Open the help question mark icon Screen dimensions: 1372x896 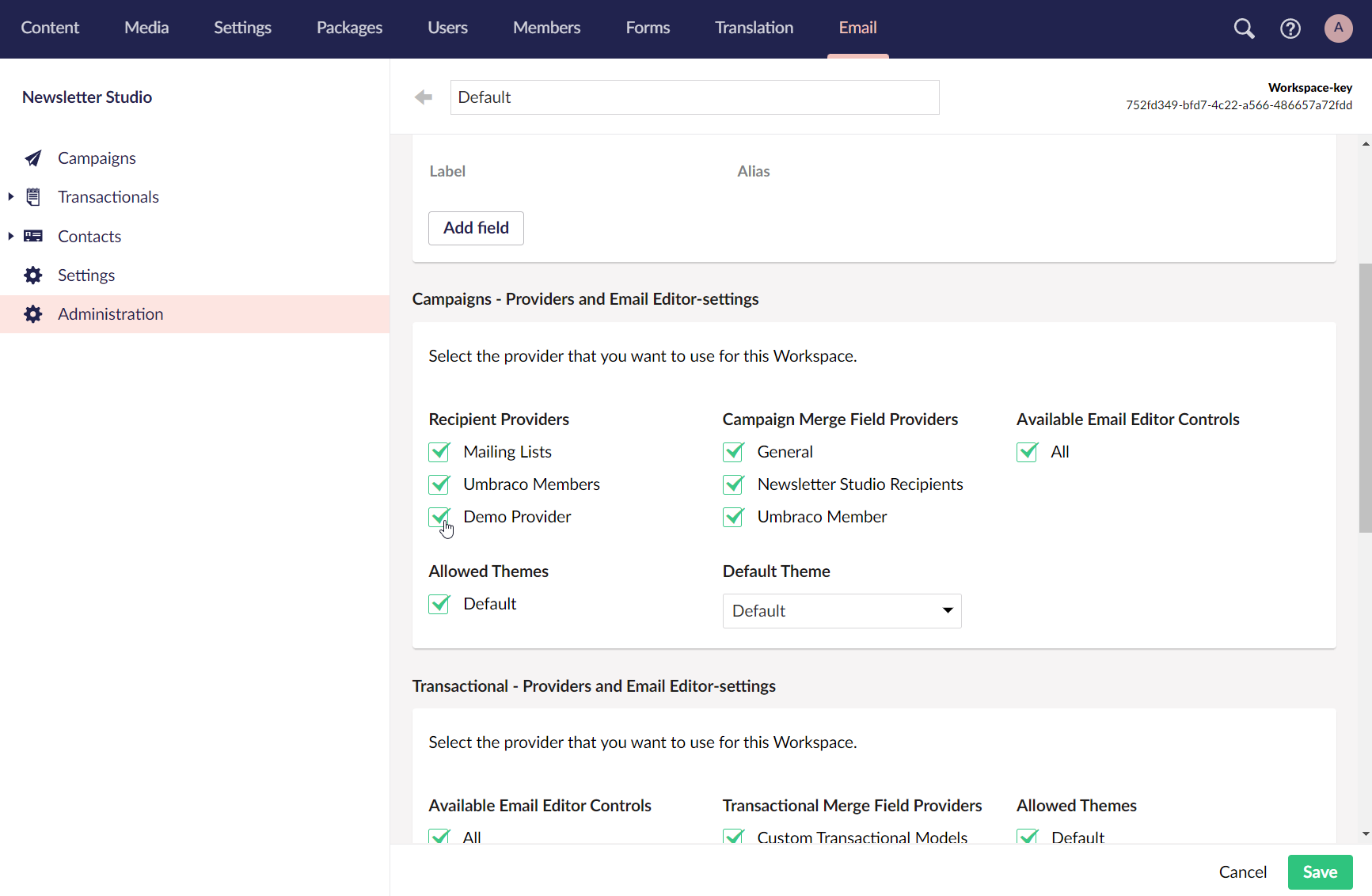[x=1290, y=28]
